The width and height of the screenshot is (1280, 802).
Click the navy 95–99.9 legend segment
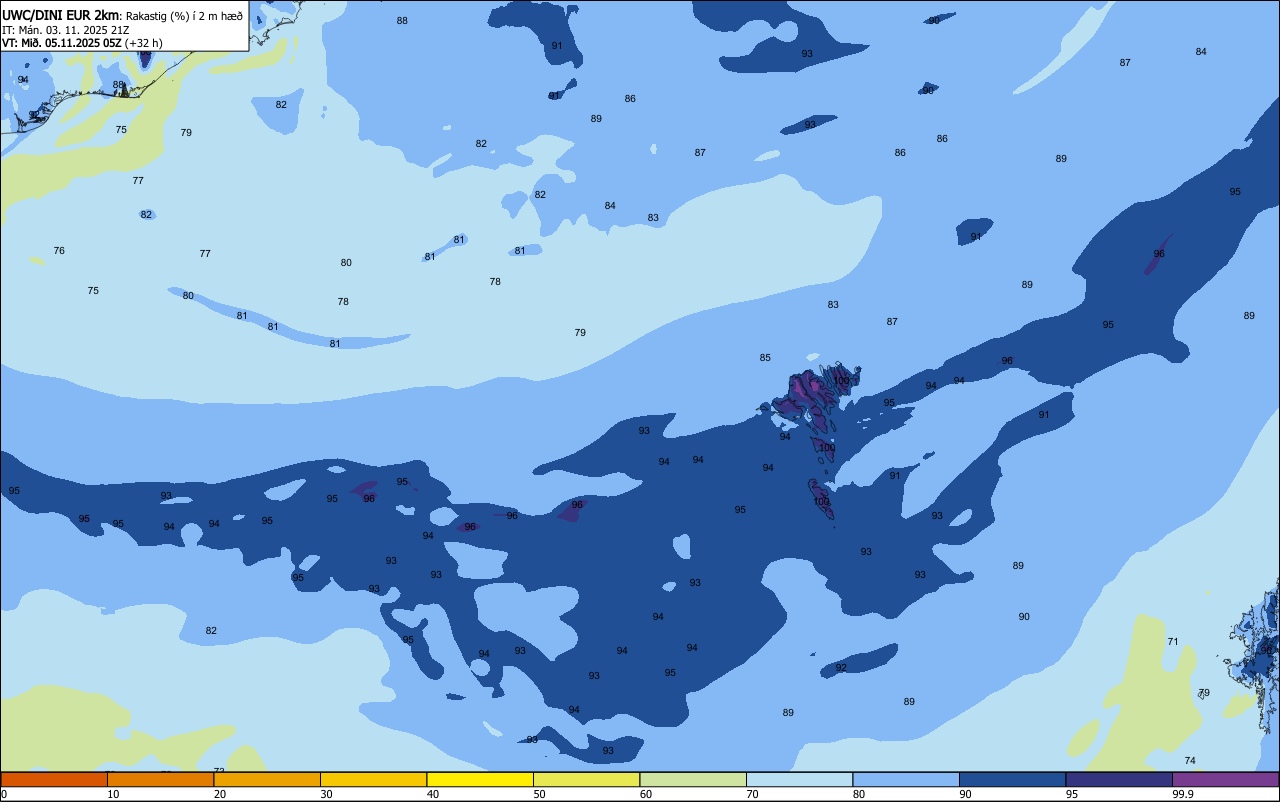(1119, 779)
